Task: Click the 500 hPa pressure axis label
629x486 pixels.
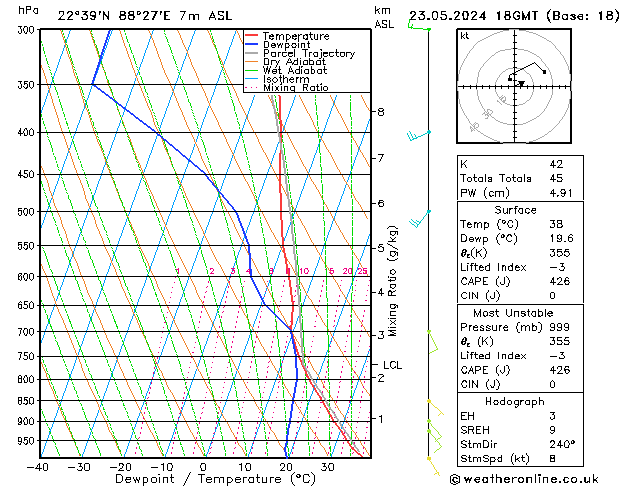Action: click(28, 212)
